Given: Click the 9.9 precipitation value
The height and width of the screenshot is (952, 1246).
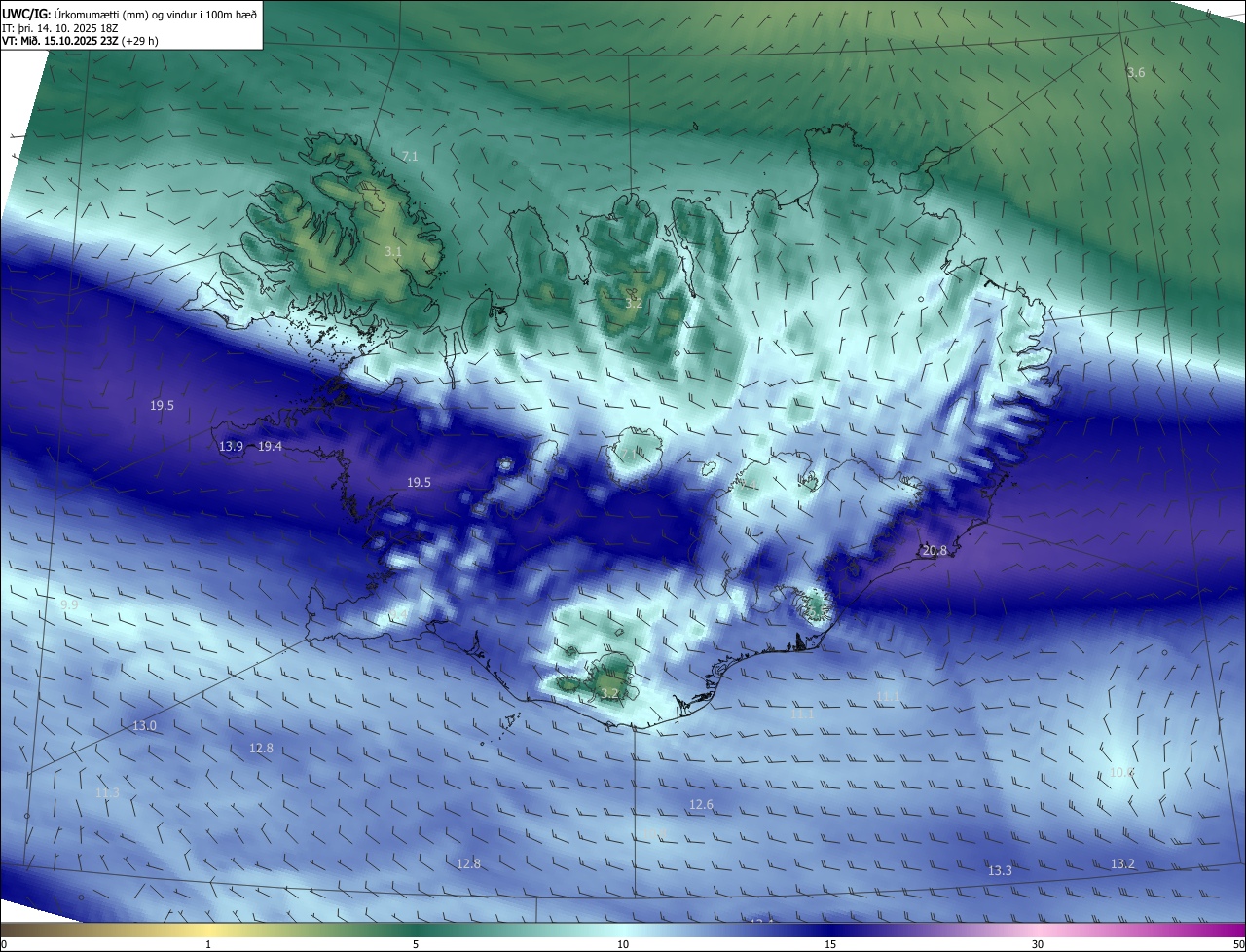Looking at the screenshot, I should point(69,604).
